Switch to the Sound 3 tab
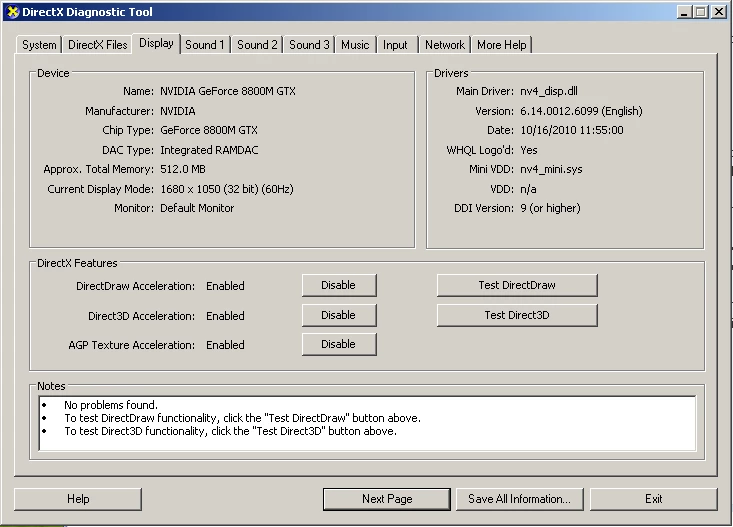 click(x=309, y=45)
